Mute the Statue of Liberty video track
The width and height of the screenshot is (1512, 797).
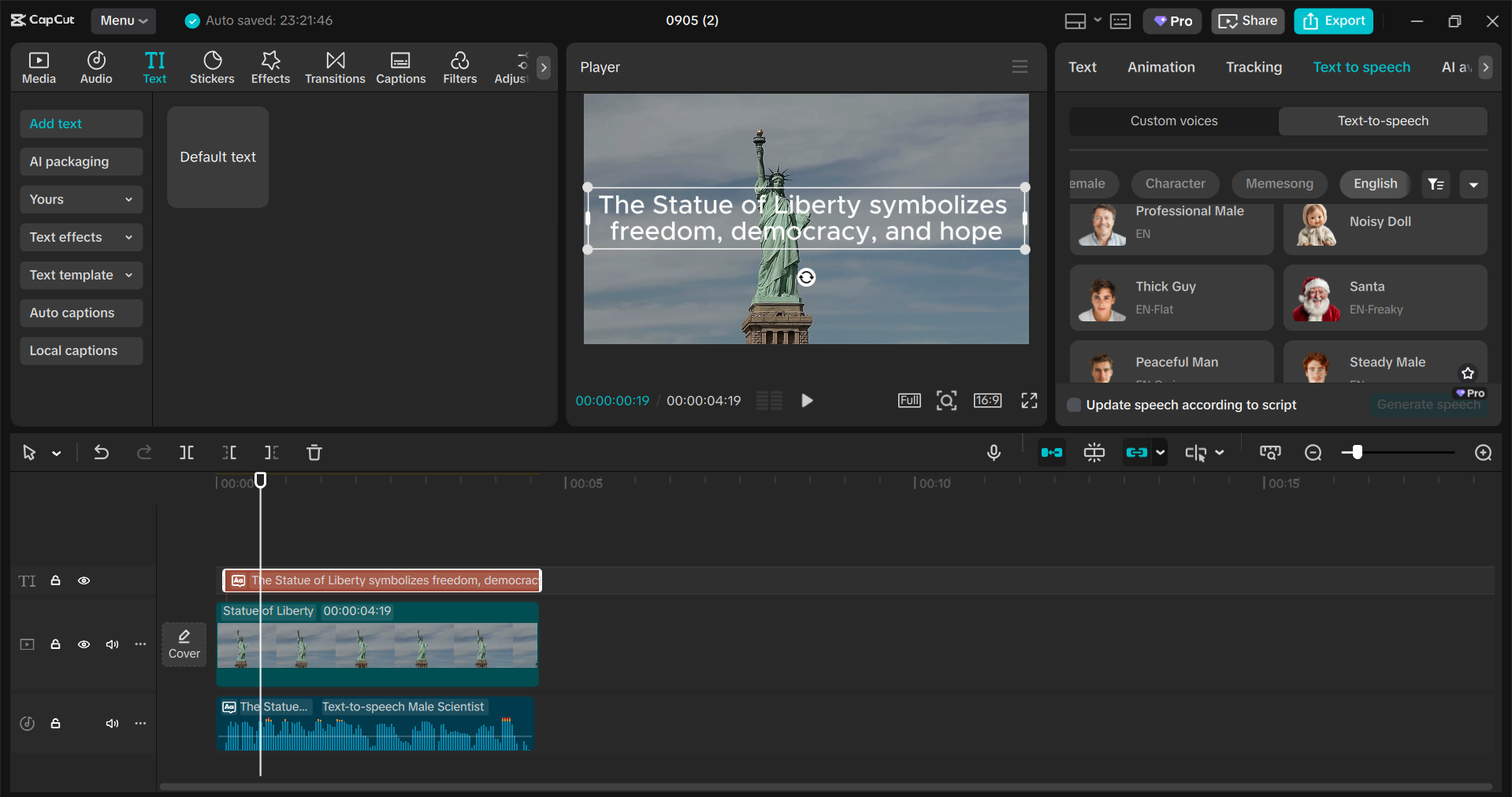coord(112,644)
